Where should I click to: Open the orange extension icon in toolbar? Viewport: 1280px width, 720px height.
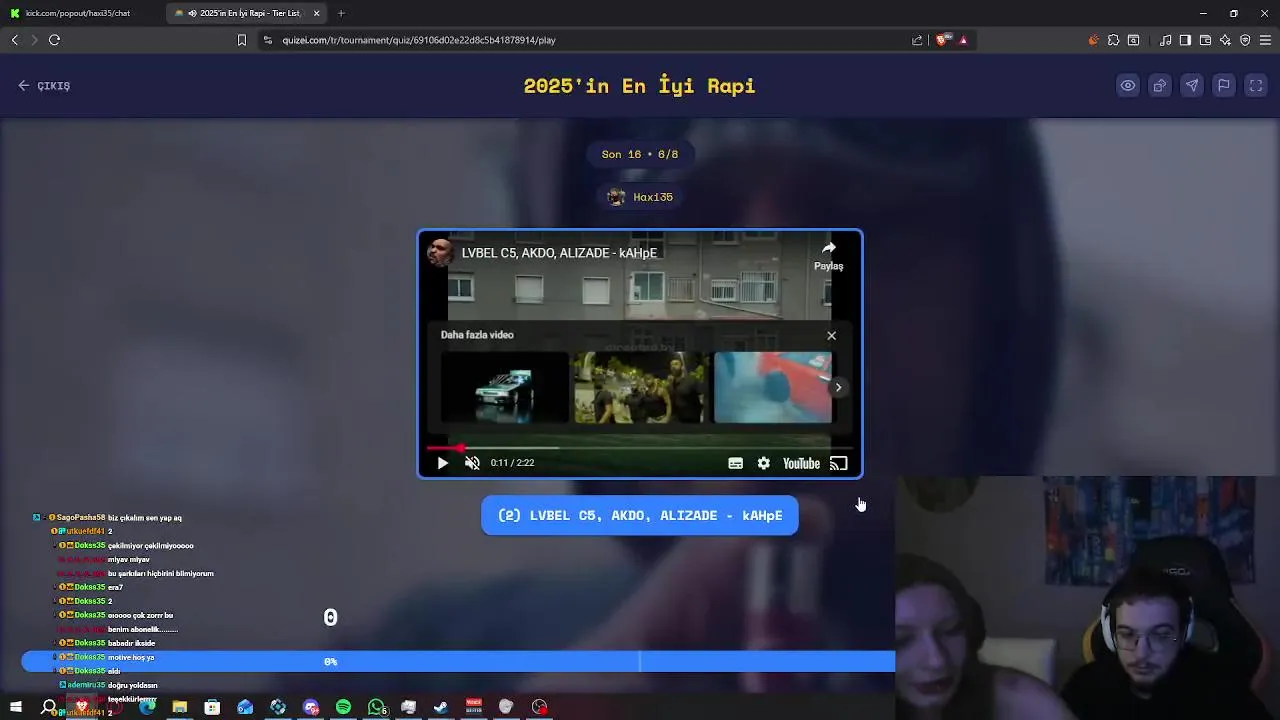1093,40
